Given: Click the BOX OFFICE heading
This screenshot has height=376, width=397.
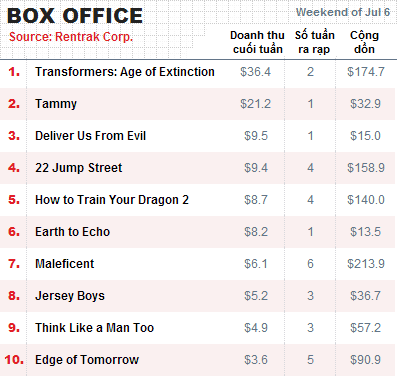Looking at the screenshot, I should click(75, 16).
